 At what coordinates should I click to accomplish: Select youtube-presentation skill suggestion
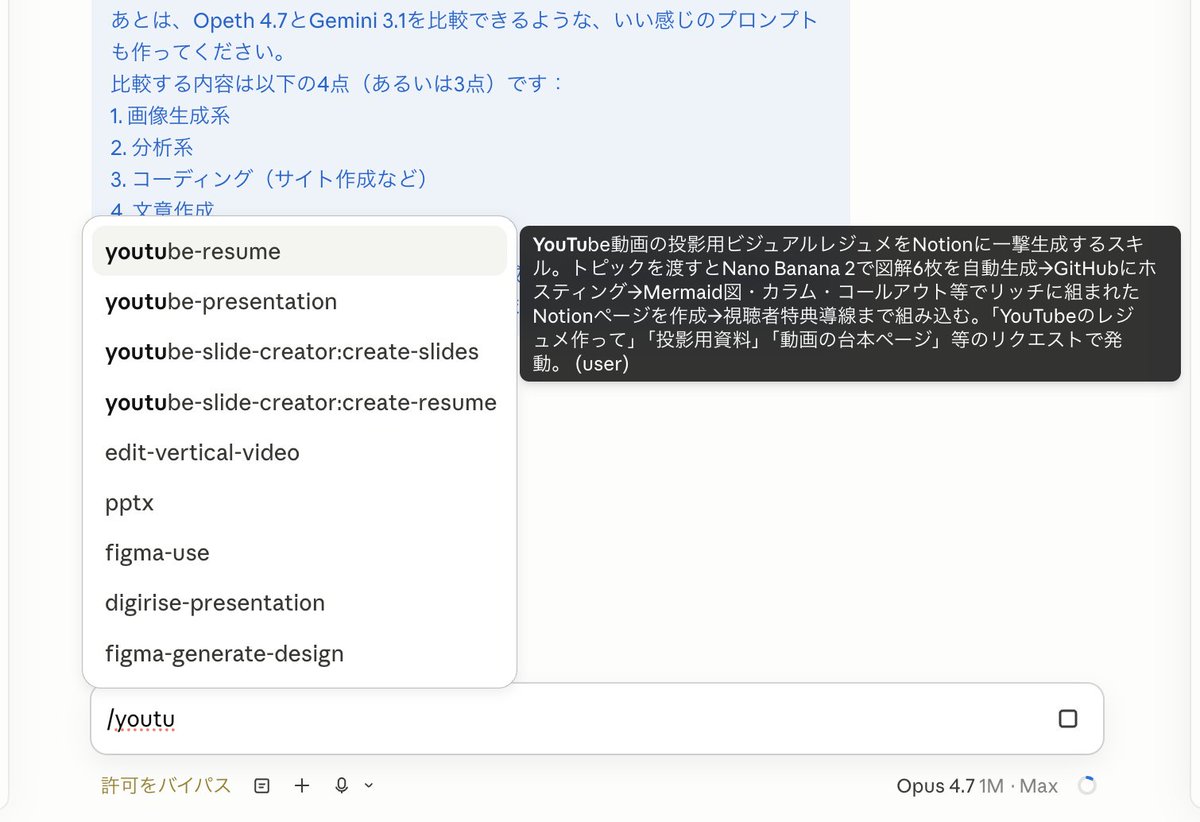point(299,301)
